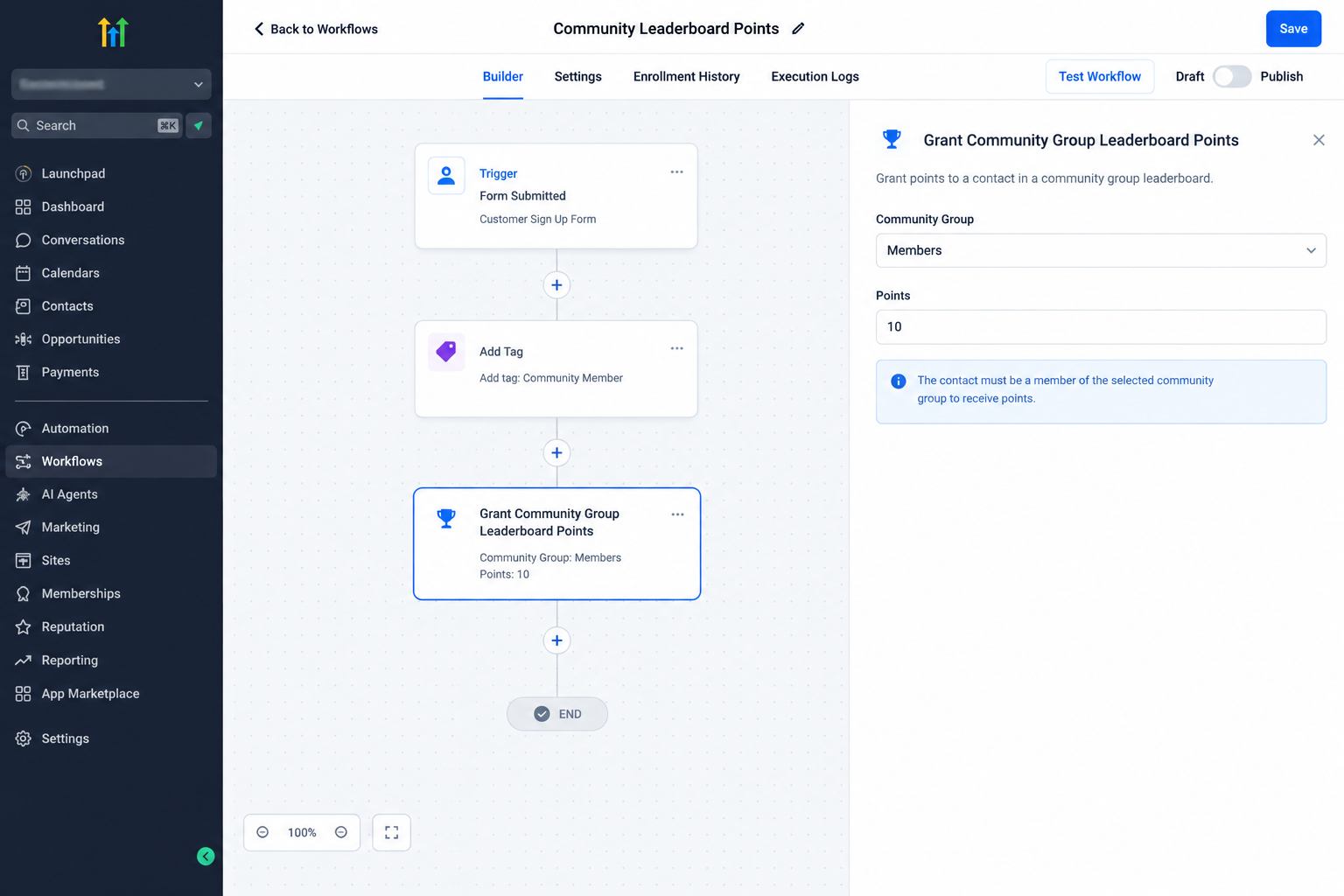The image size is (1344, 896).
Task: Open AI Agents in the sidebar
Action: (111, 494)
